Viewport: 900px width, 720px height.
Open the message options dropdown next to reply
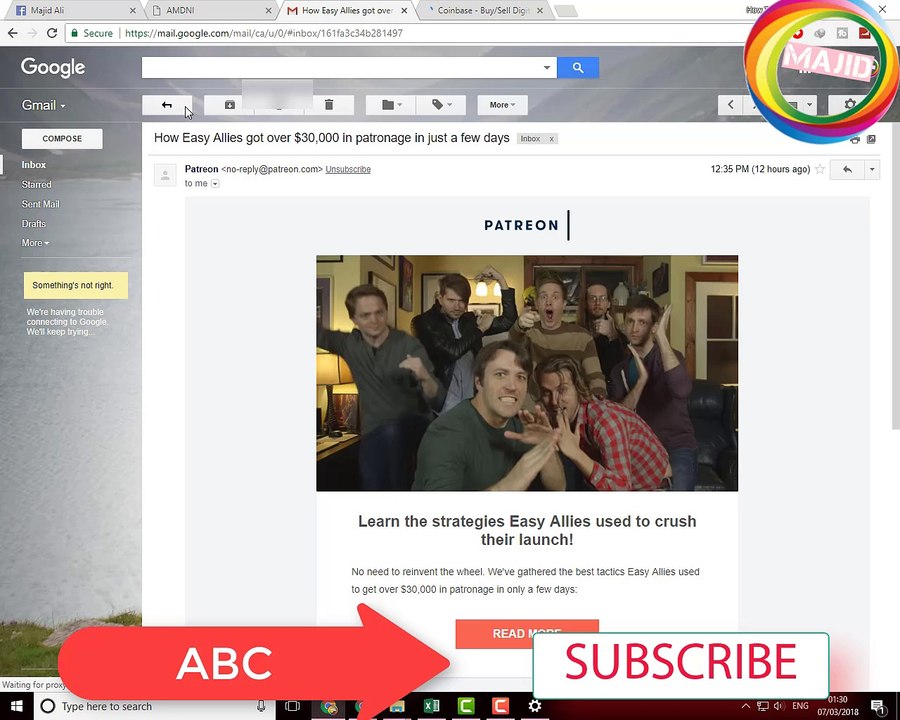coord(872,169)
